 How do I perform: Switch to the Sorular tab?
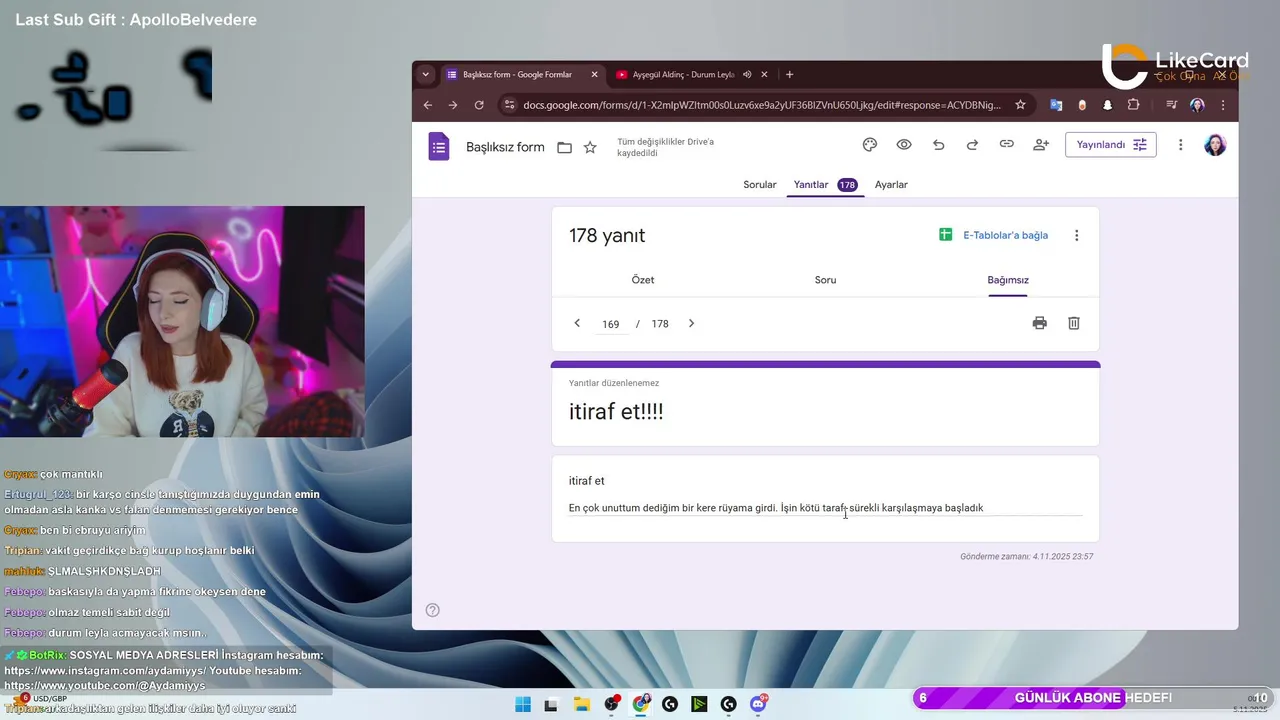point(760,185)
